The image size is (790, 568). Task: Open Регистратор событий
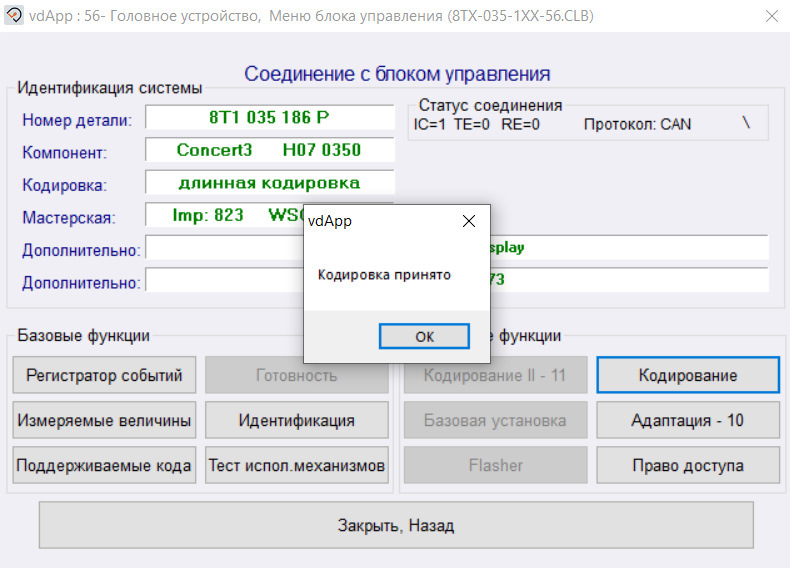tap(104, 375)
